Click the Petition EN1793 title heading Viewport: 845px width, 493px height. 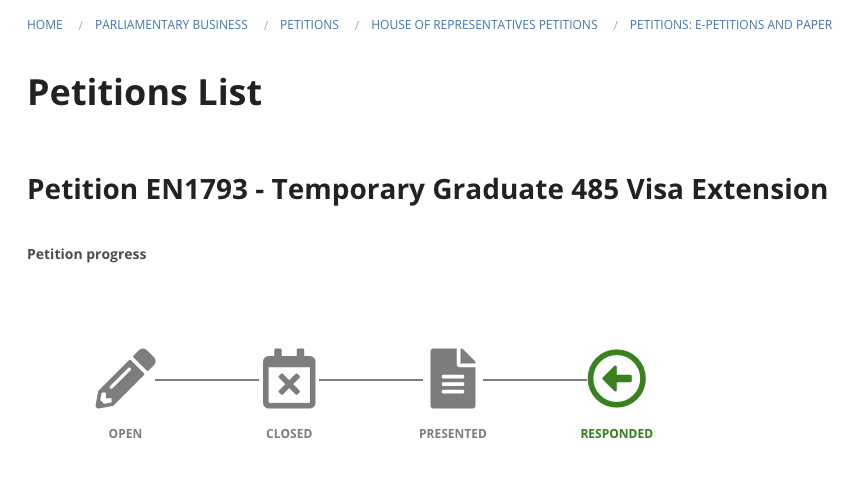(427, 190)
